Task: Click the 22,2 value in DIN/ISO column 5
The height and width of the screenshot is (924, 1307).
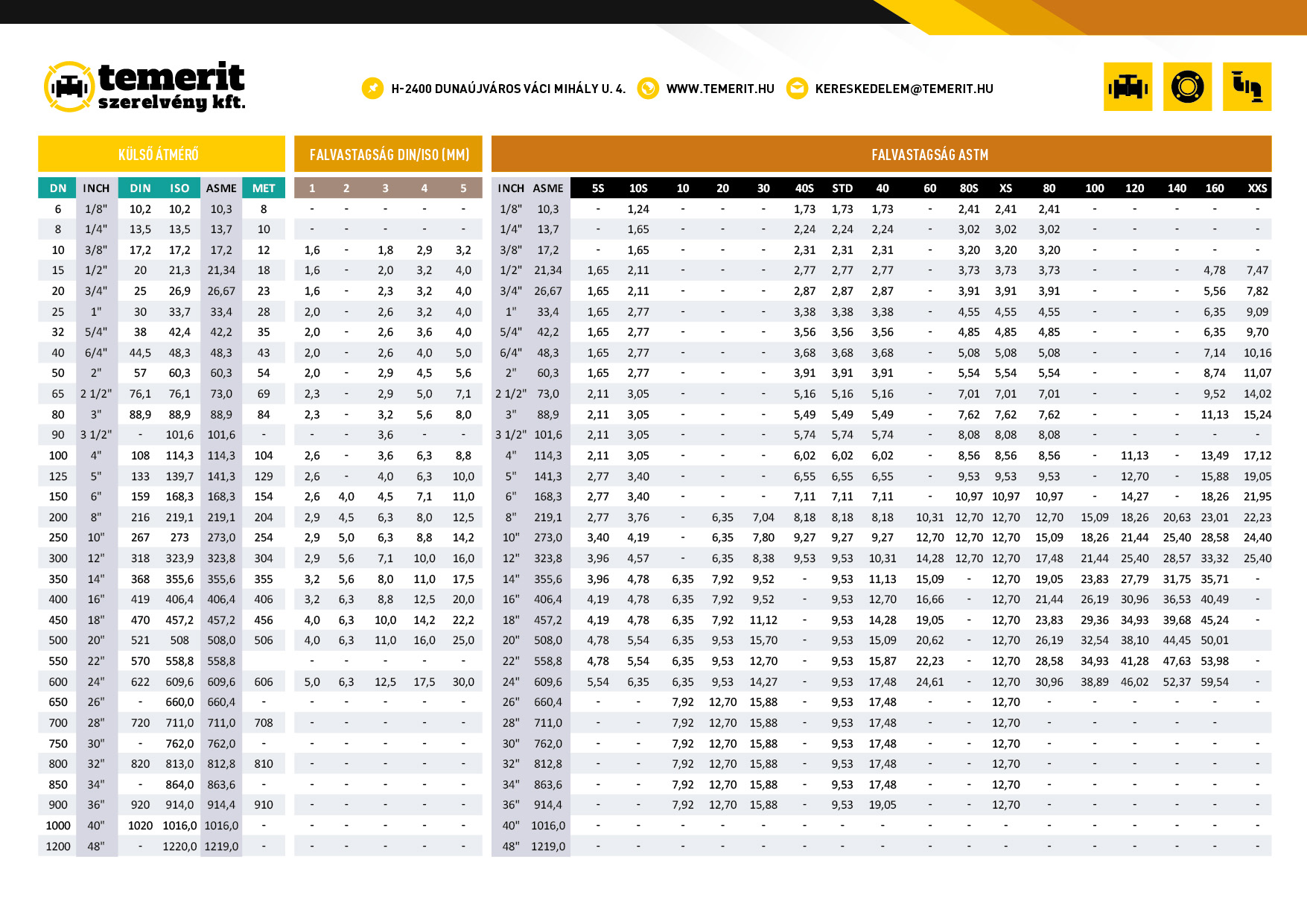Action: (x=463, y=620)
